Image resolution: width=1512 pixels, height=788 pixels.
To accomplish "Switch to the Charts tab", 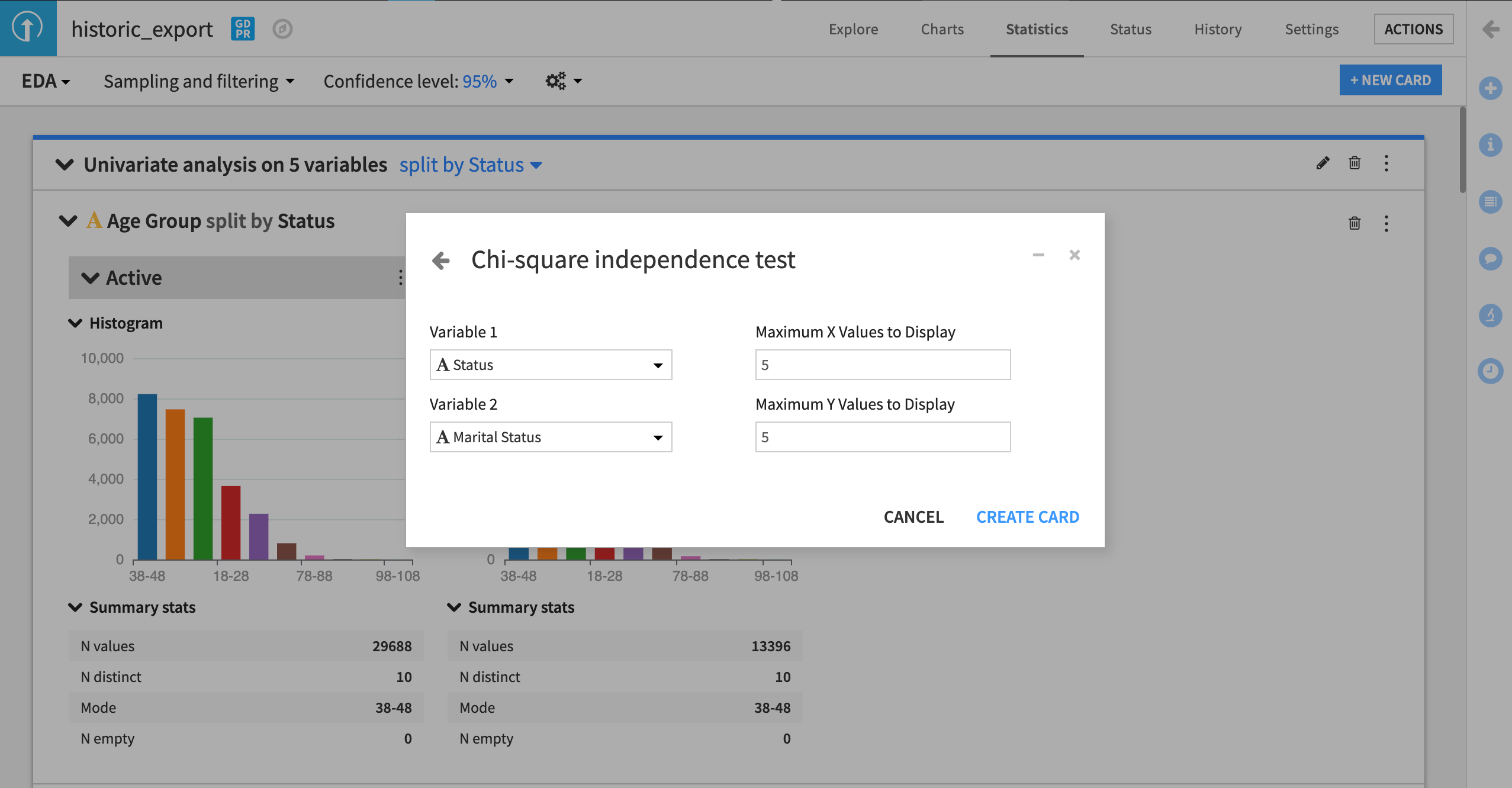I will (941, 29).
